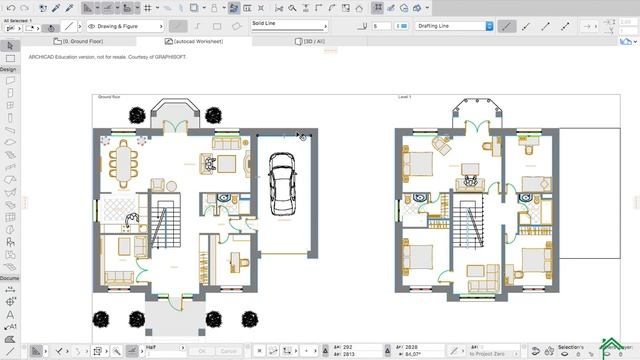The height and width of the screenshot is (360, 640).
Task: Select the Door tool in toolbox
Action: pyautogui.click(x=10, y=93)
